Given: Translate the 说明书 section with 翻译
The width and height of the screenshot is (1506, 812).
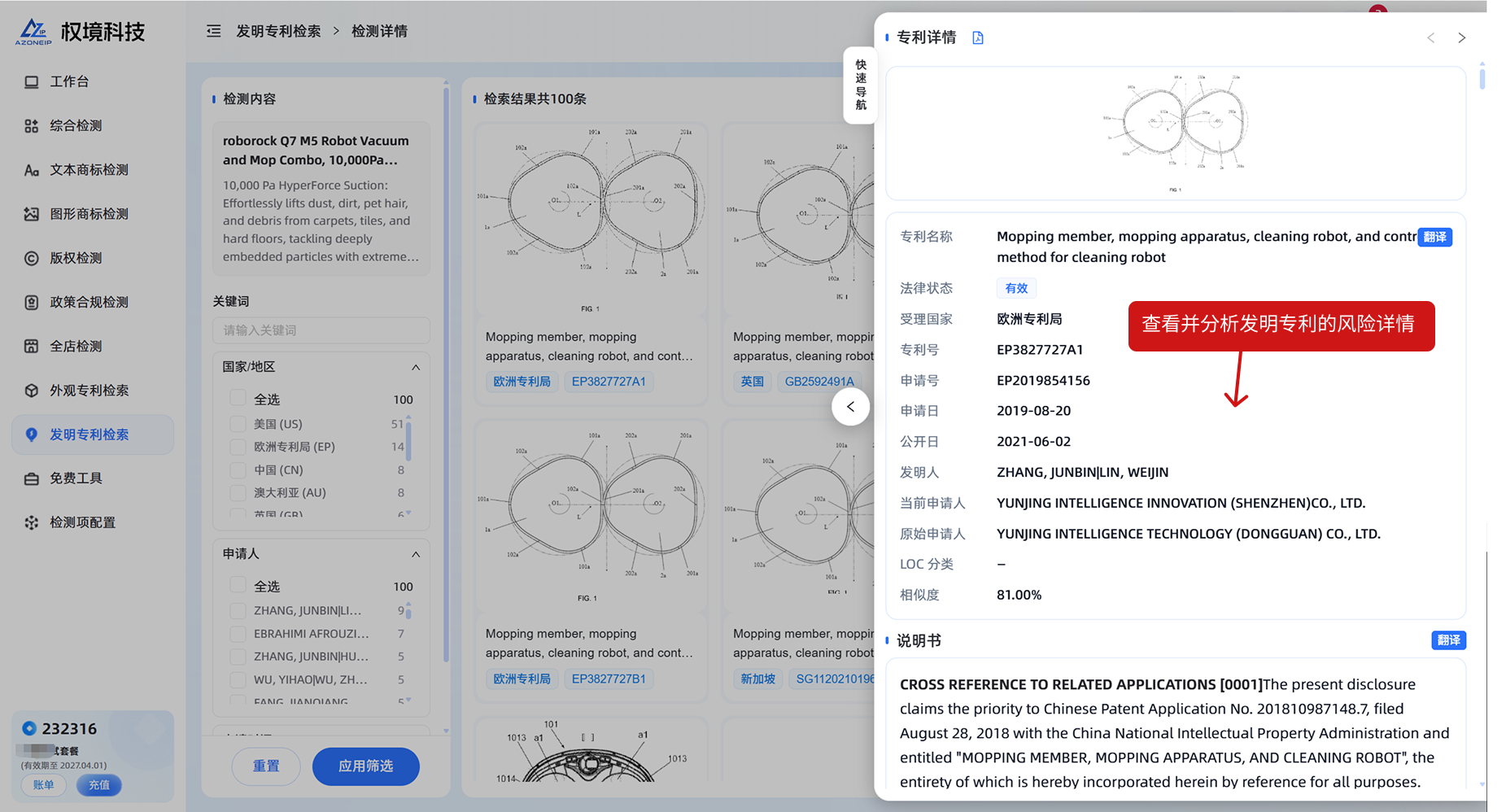Looking at the screenshot, I should click(1449, 640).
